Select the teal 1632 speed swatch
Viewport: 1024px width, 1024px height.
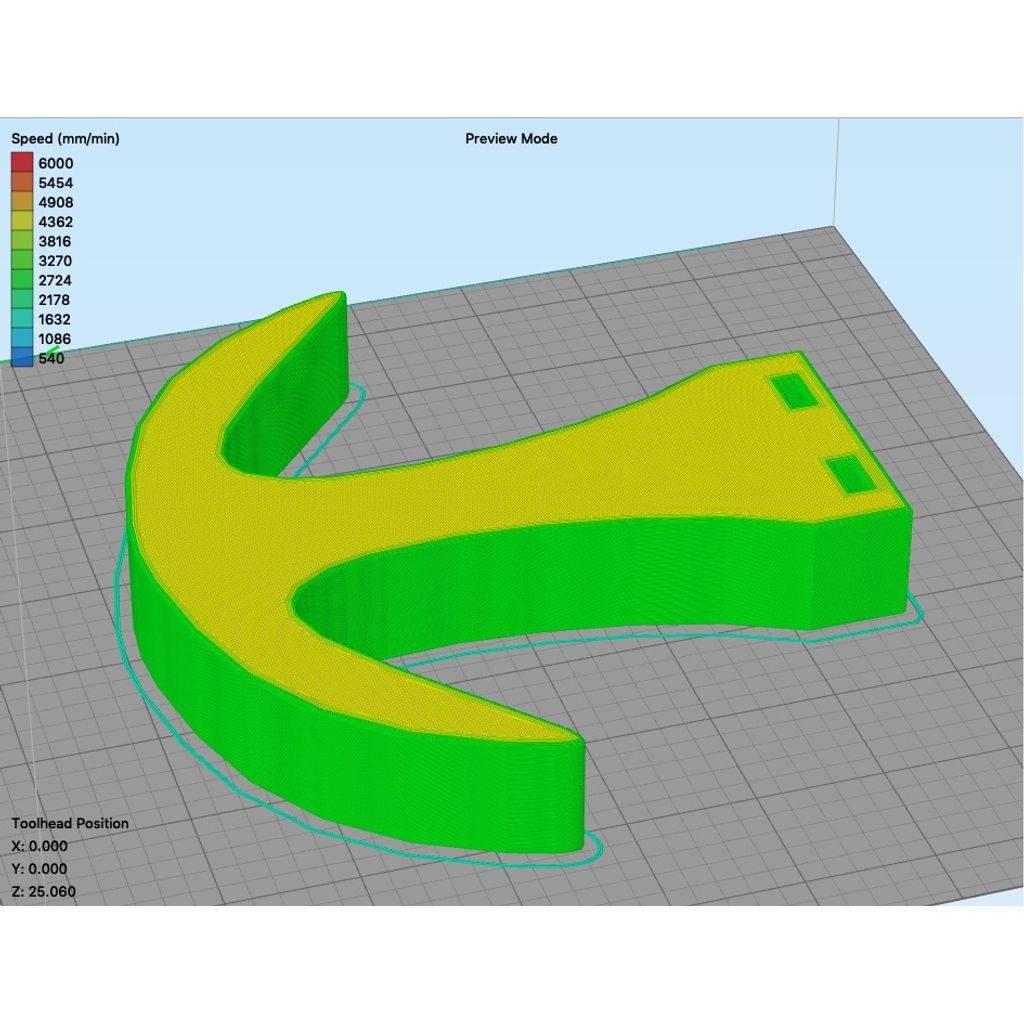click(x=22, y=319)
